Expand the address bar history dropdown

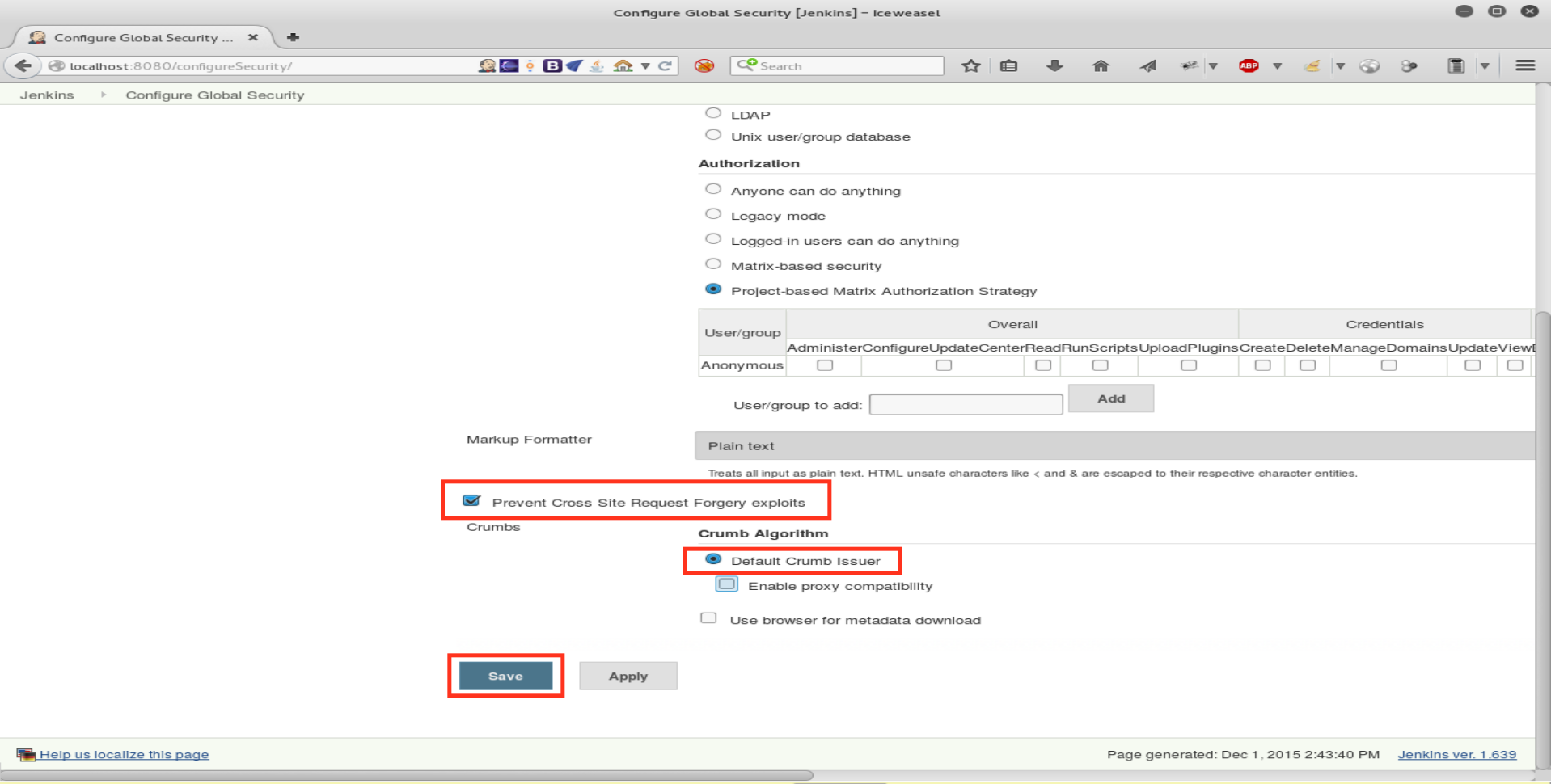tap(645, 66)
